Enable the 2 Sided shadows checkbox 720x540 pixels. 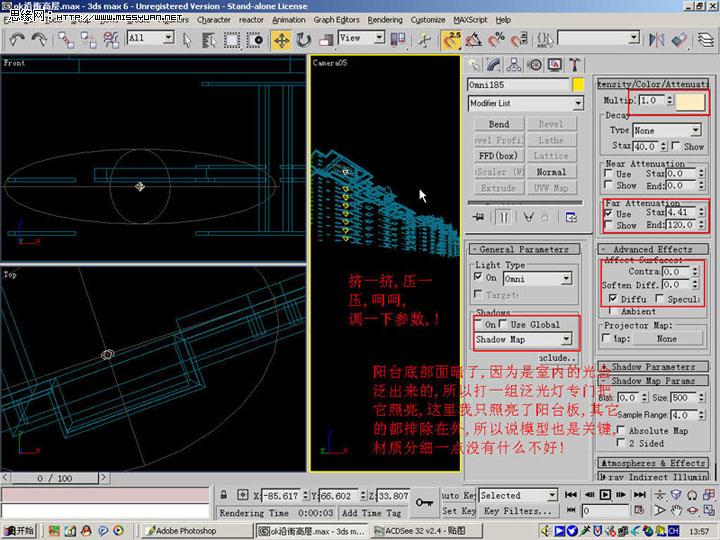tap(621, 443)
